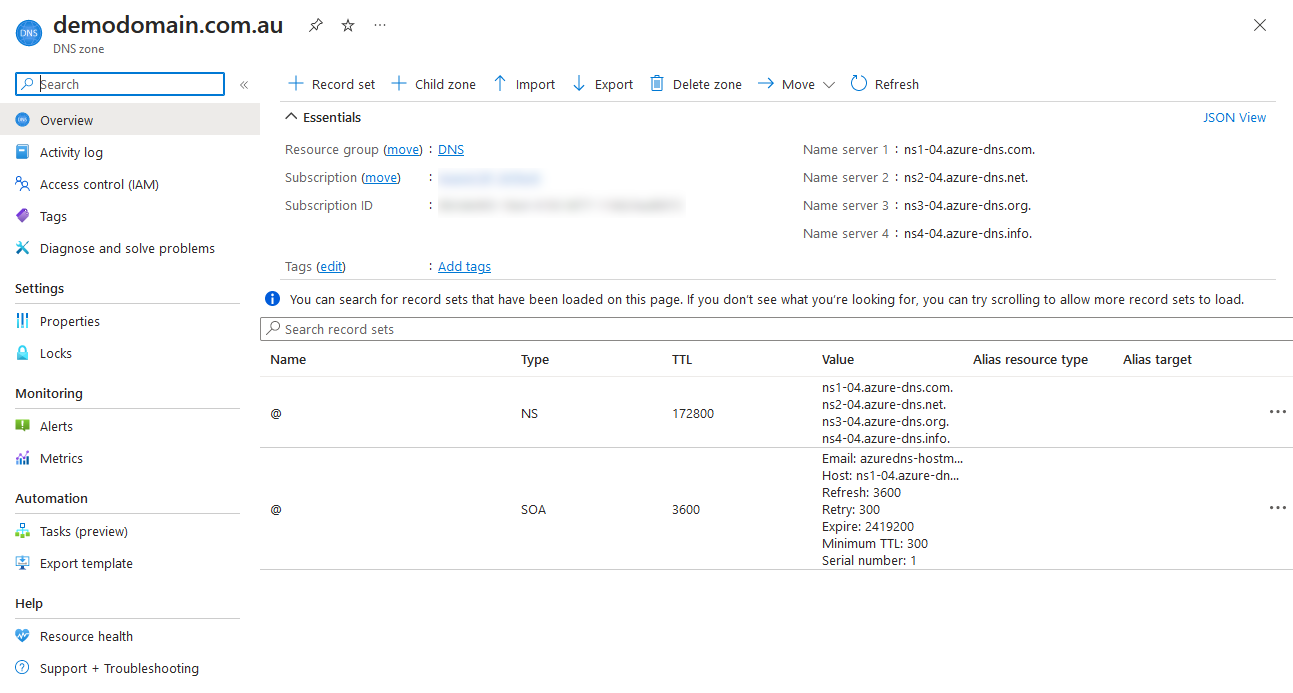Add a new Record set
Viewport: 1293px width, 693px height.
pyautogui.click(x=331, y=84)
